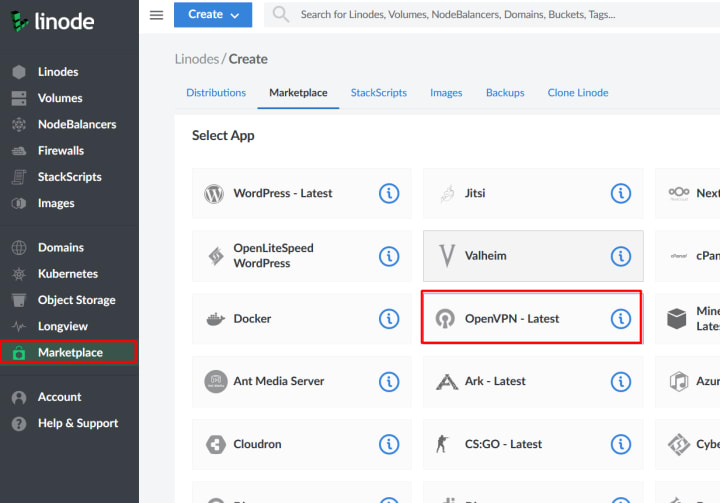Select the Marketplace tab
The width and height of the screenshot is (720, 503).
tap(298, 93)
